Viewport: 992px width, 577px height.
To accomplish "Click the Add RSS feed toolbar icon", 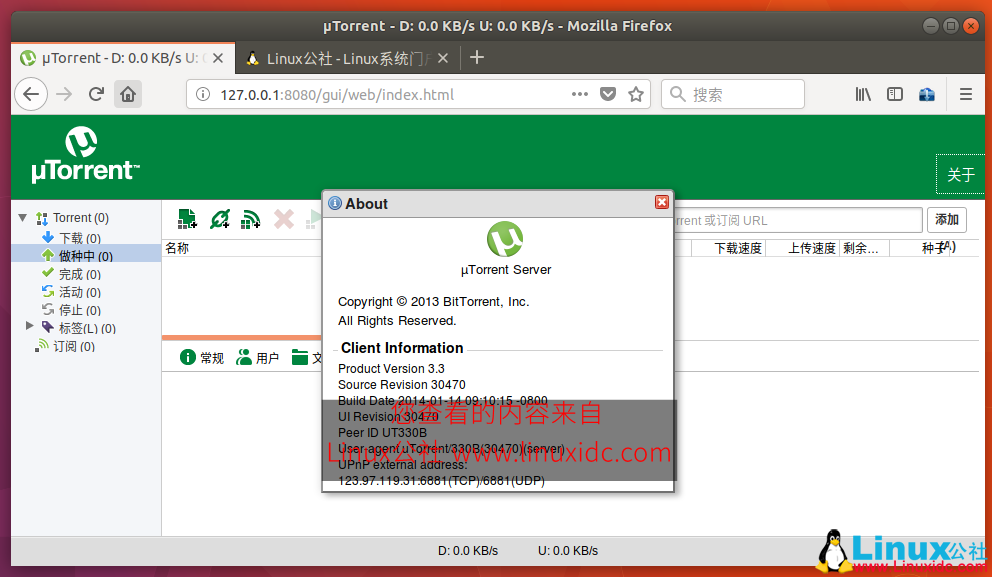I will coord(251,219).
